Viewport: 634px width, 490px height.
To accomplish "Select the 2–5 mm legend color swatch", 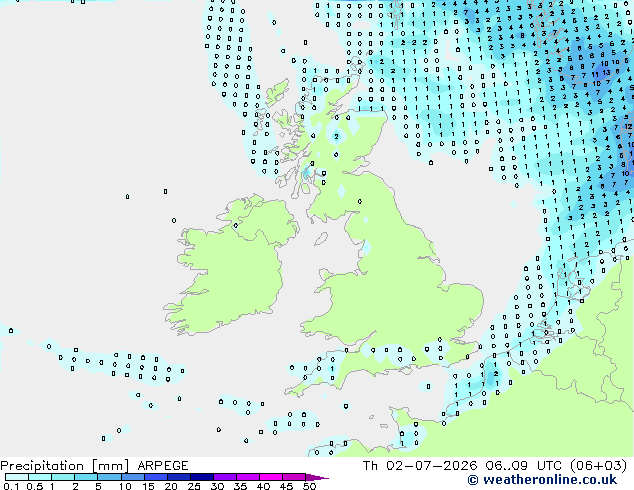I will (86, 477).
